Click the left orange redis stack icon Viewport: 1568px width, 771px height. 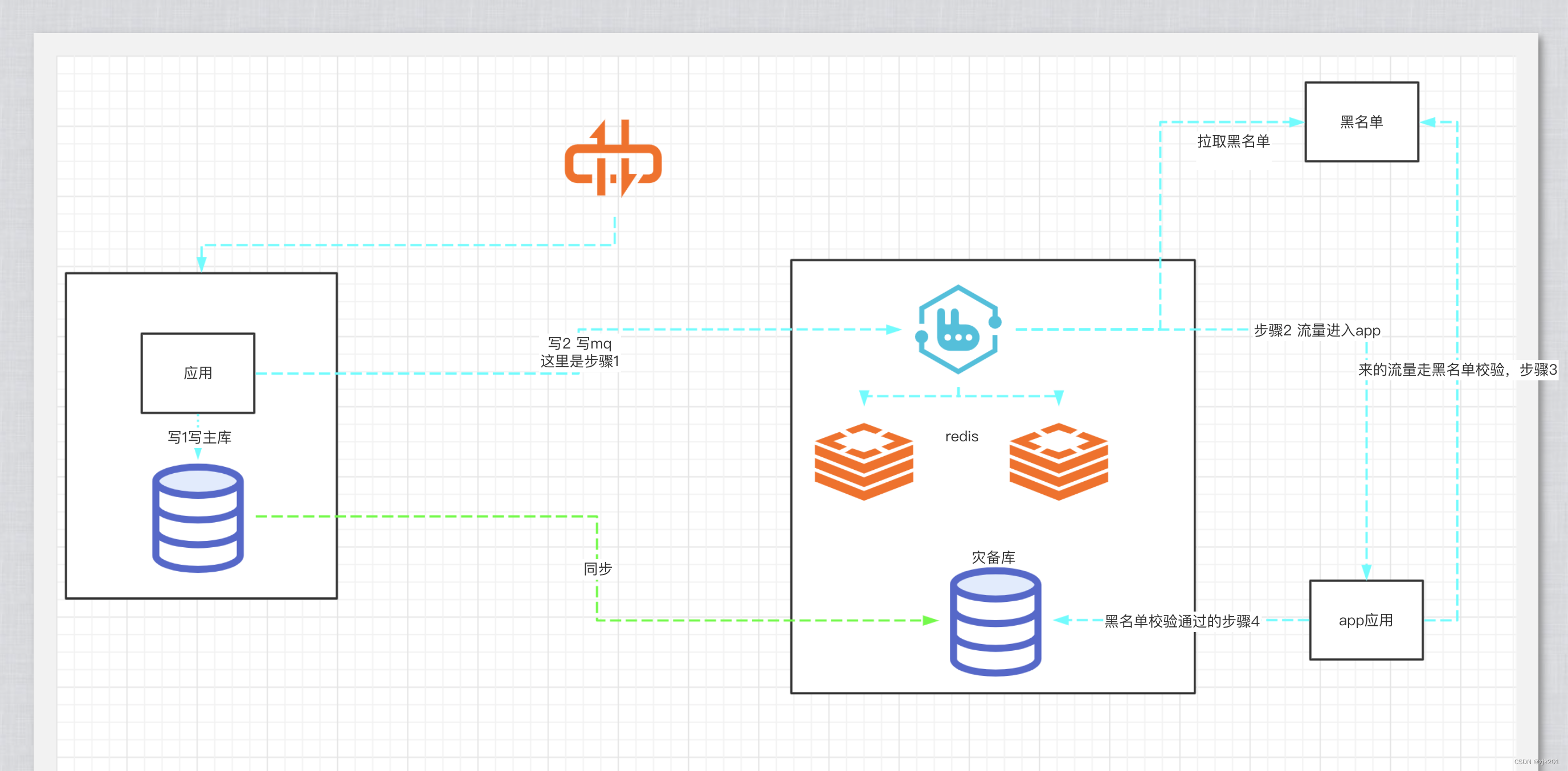864,461
